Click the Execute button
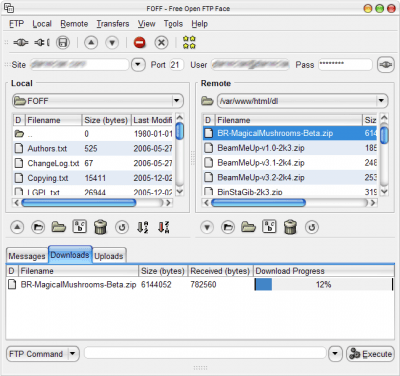Screen dimensions: 400x376 [x=370, y=354]
